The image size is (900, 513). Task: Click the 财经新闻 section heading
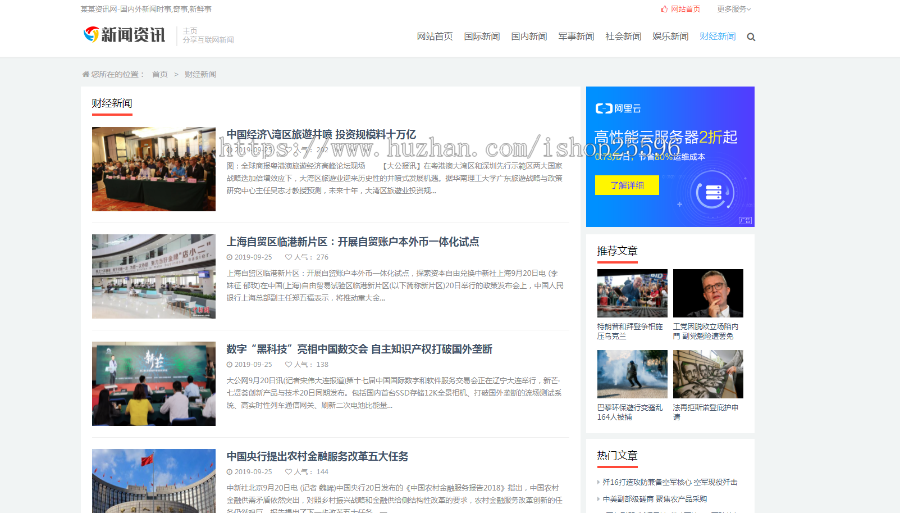tap(112, 103)
